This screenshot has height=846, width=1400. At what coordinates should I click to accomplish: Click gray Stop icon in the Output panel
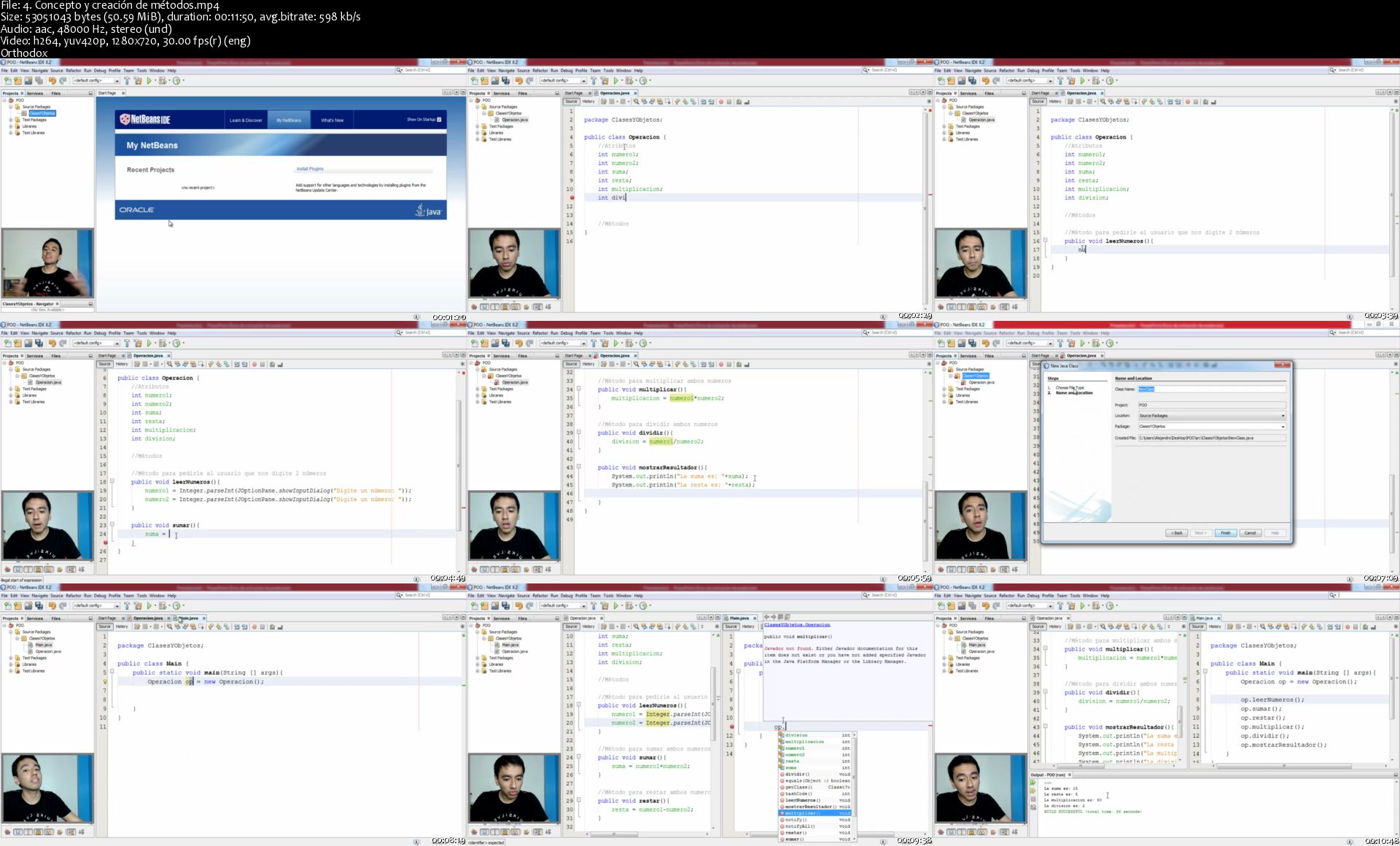1033,799
